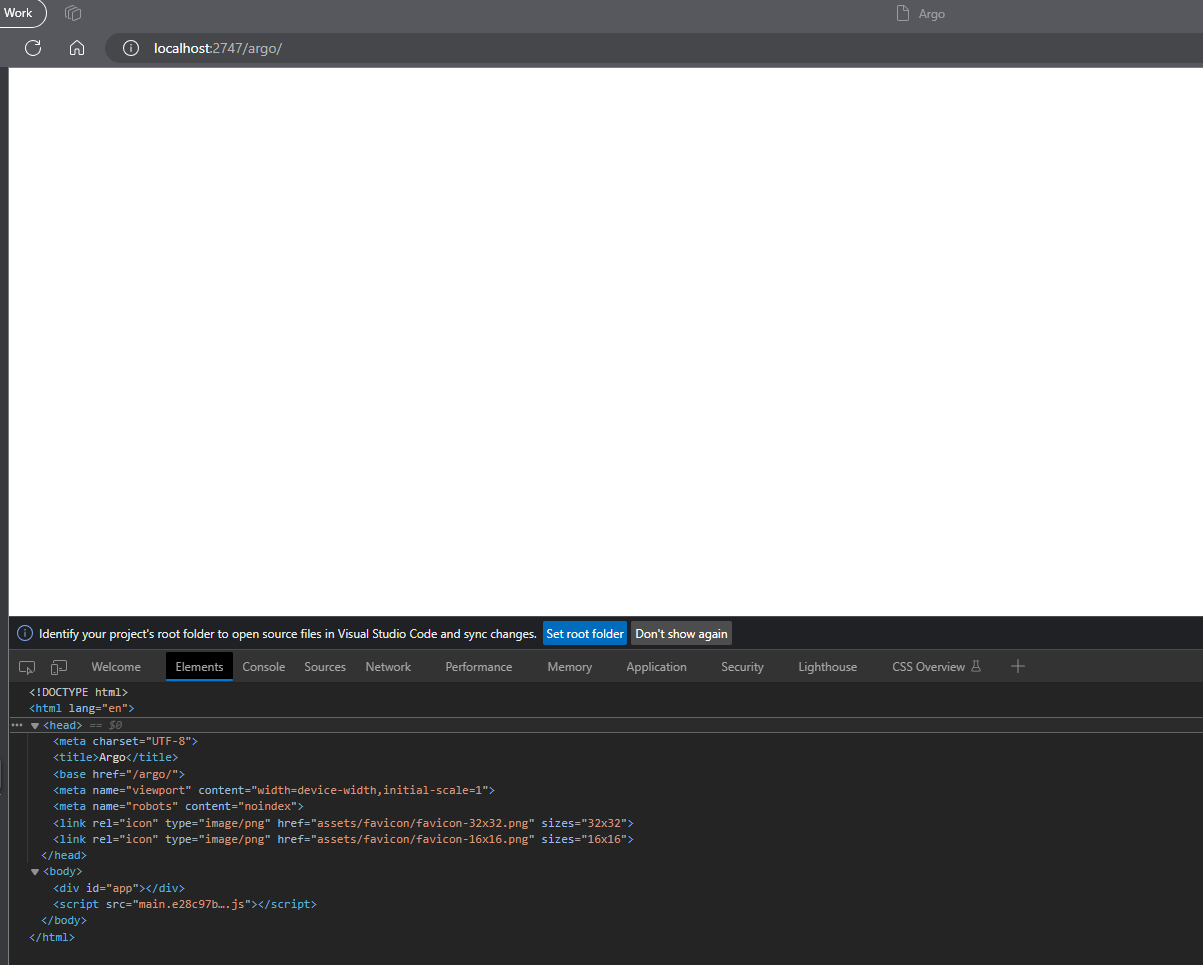
Task: Click the inspect element cursor icon
Action: (26, 666)
